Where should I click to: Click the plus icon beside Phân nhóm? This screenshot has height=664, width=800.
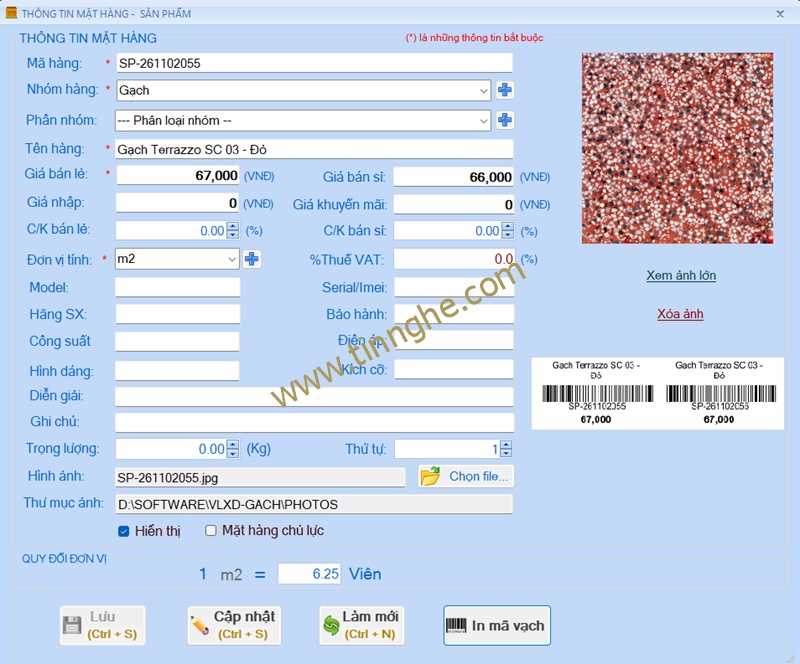505,121
